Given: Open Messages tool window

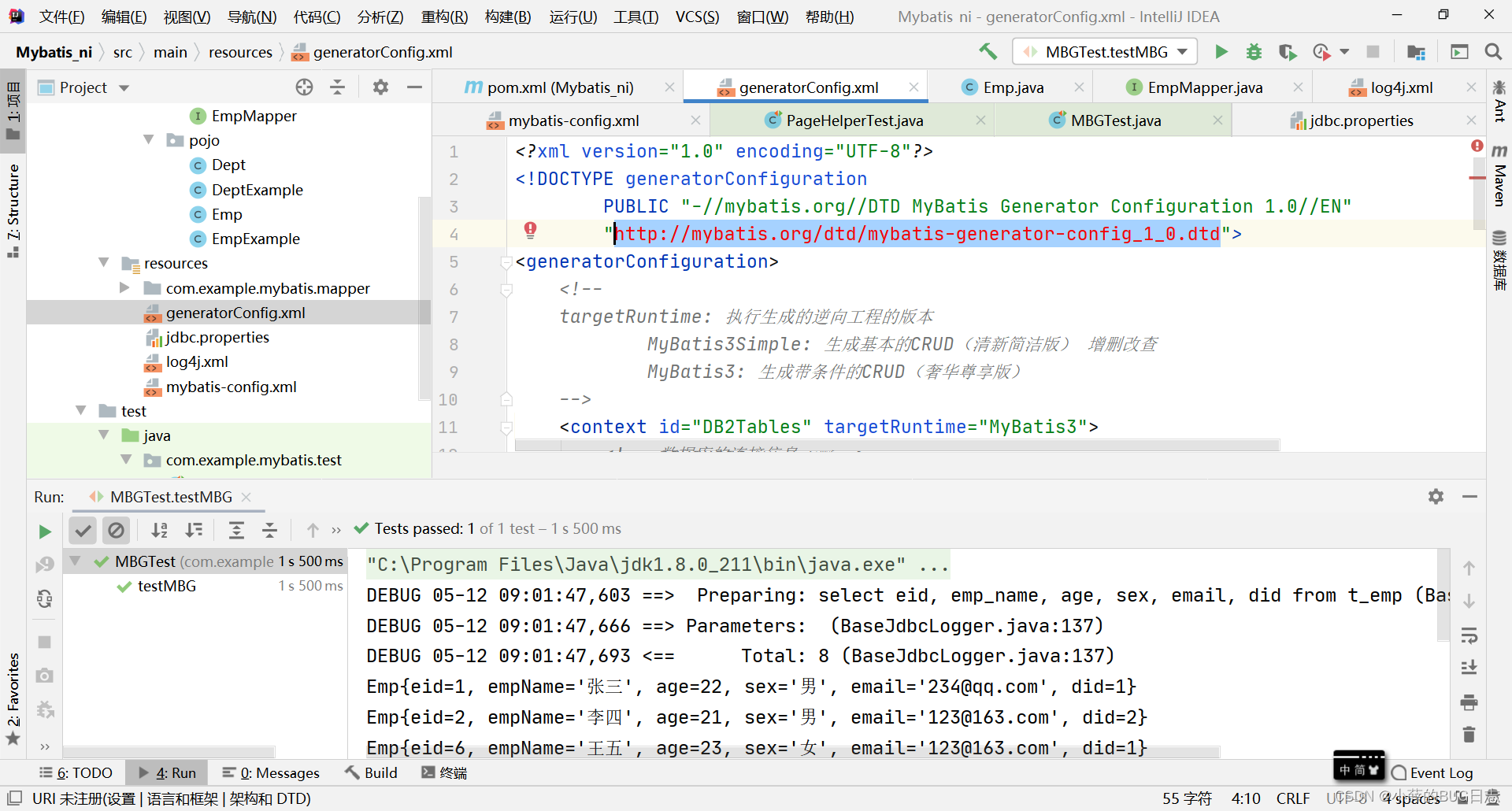Looking at the screenshot, I should 271,772.
